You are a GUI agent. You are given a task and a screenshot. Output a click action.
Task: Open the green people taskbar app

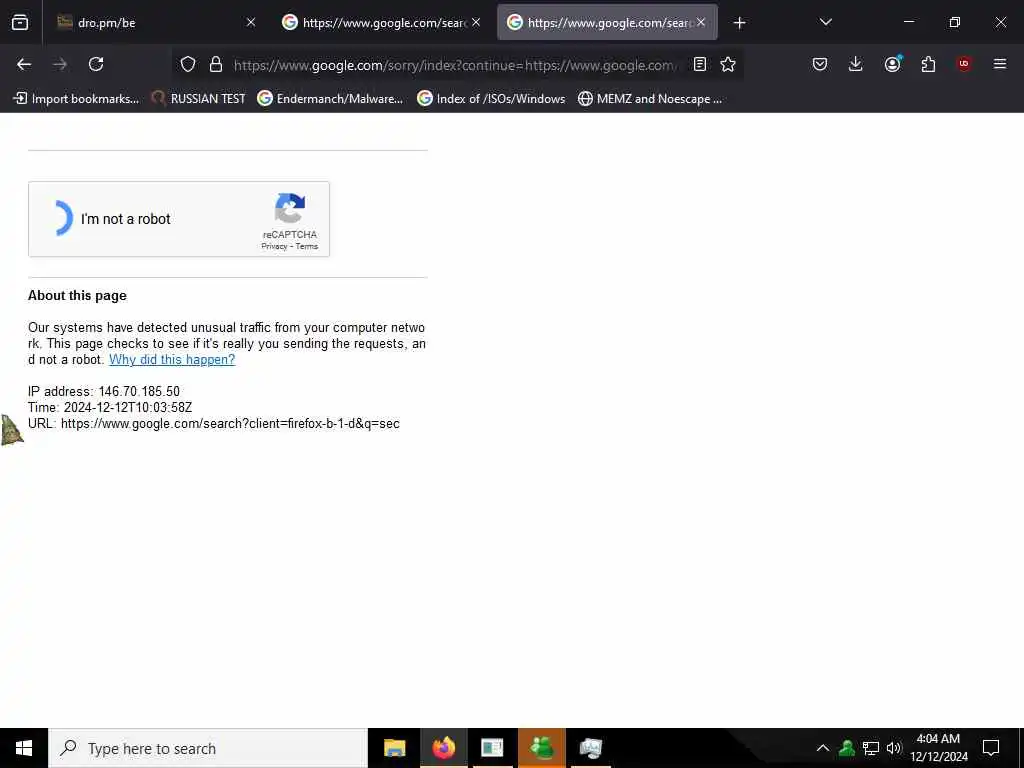541,748
